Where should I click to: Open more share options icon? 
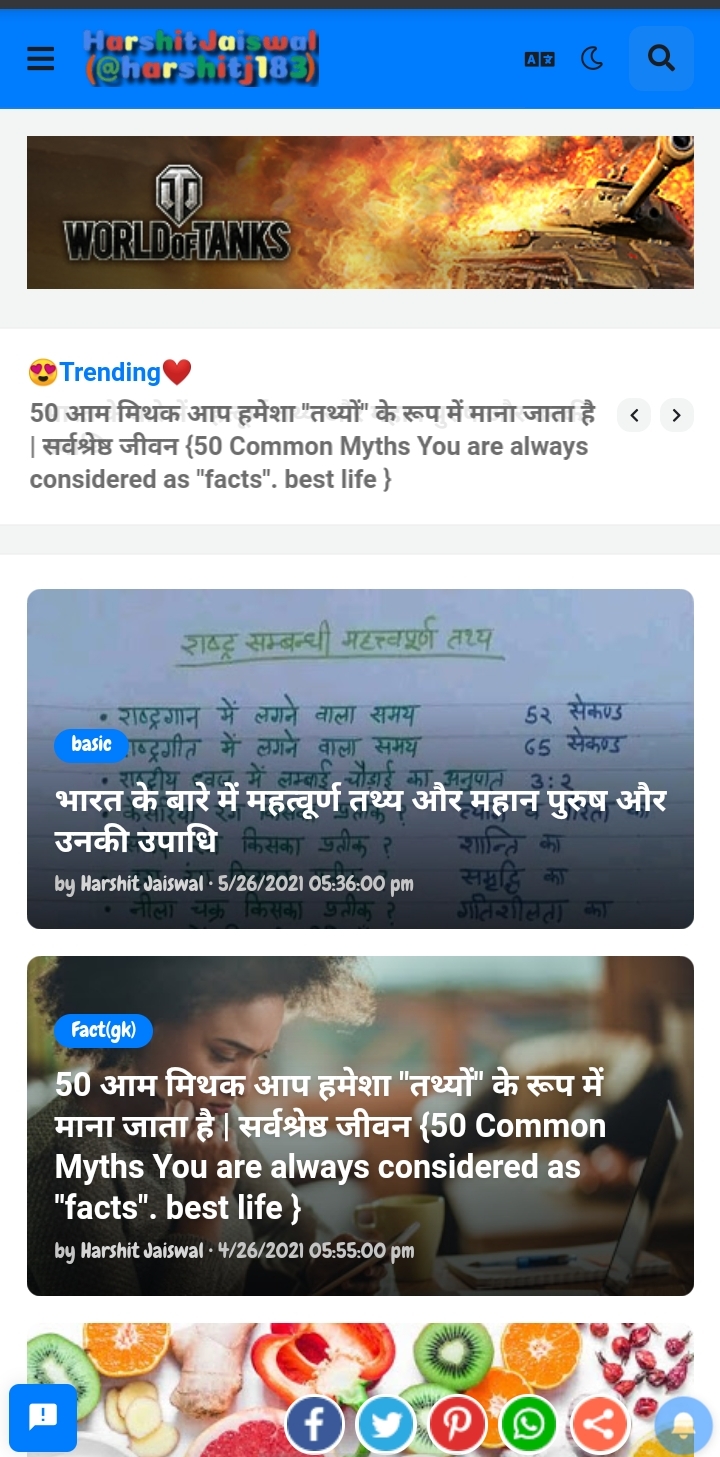pos(599,1424)
